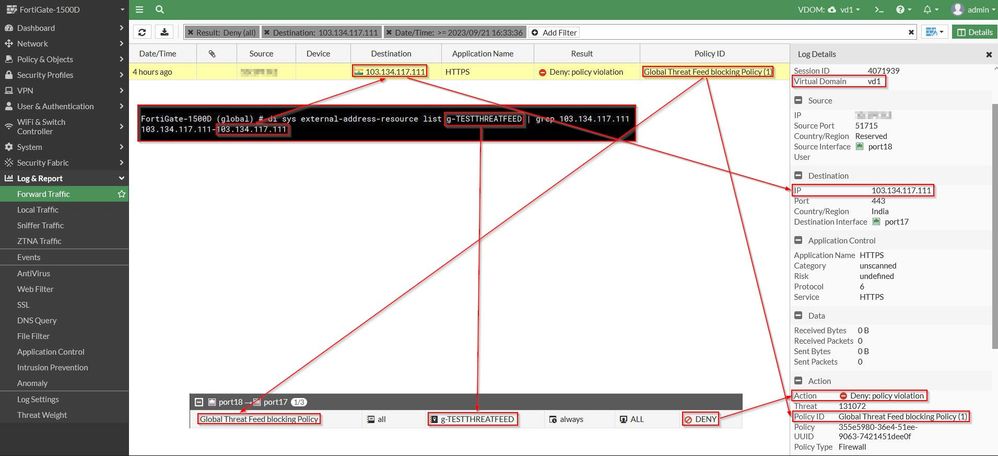998x456 pixels.
Task: Click the DENY action in policy row
Action: [x=701, y=420]
